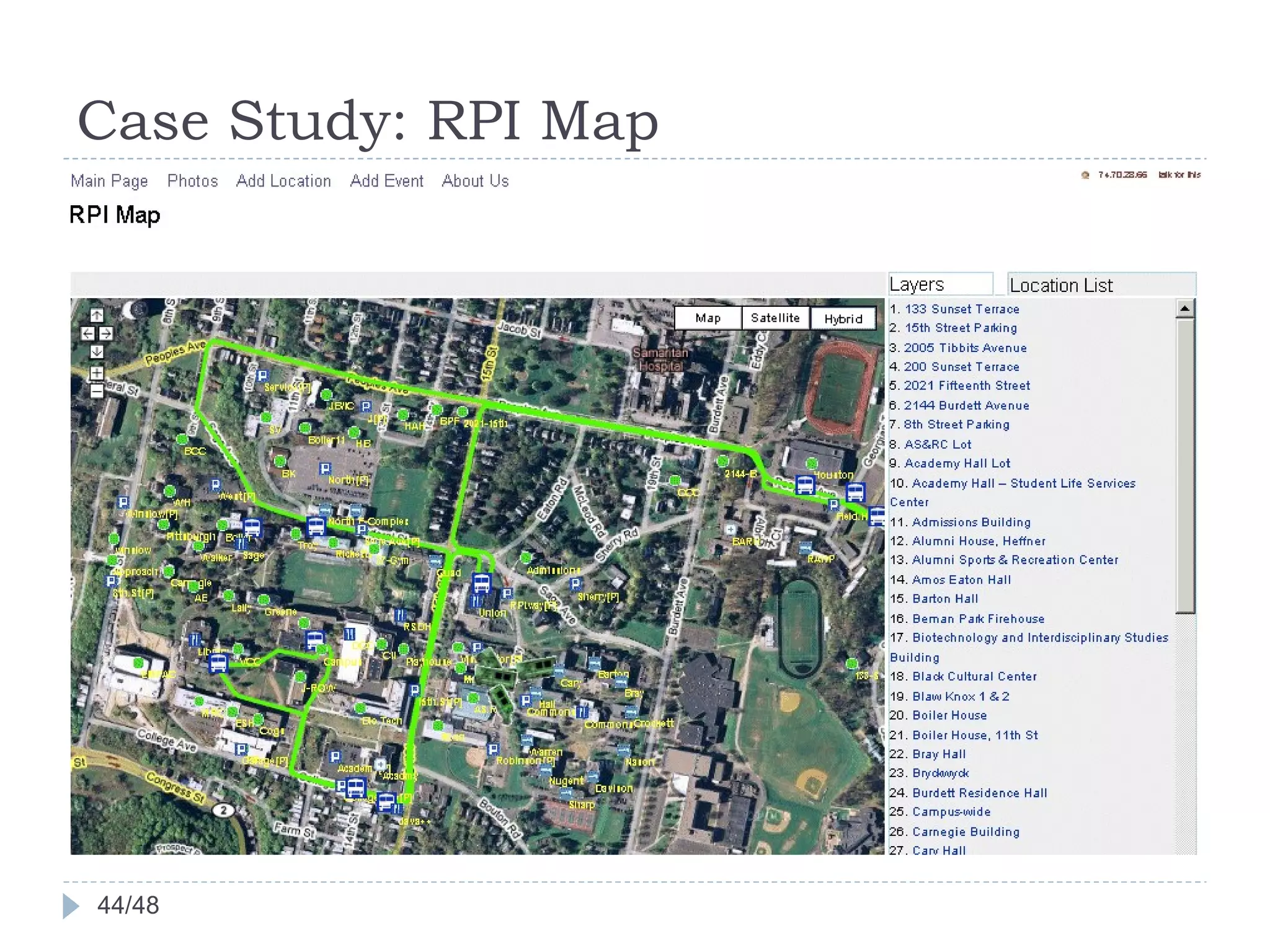Select the bus stop icon above Union
The height and width of the screenshot is (952, 1270).
point(482,583)
